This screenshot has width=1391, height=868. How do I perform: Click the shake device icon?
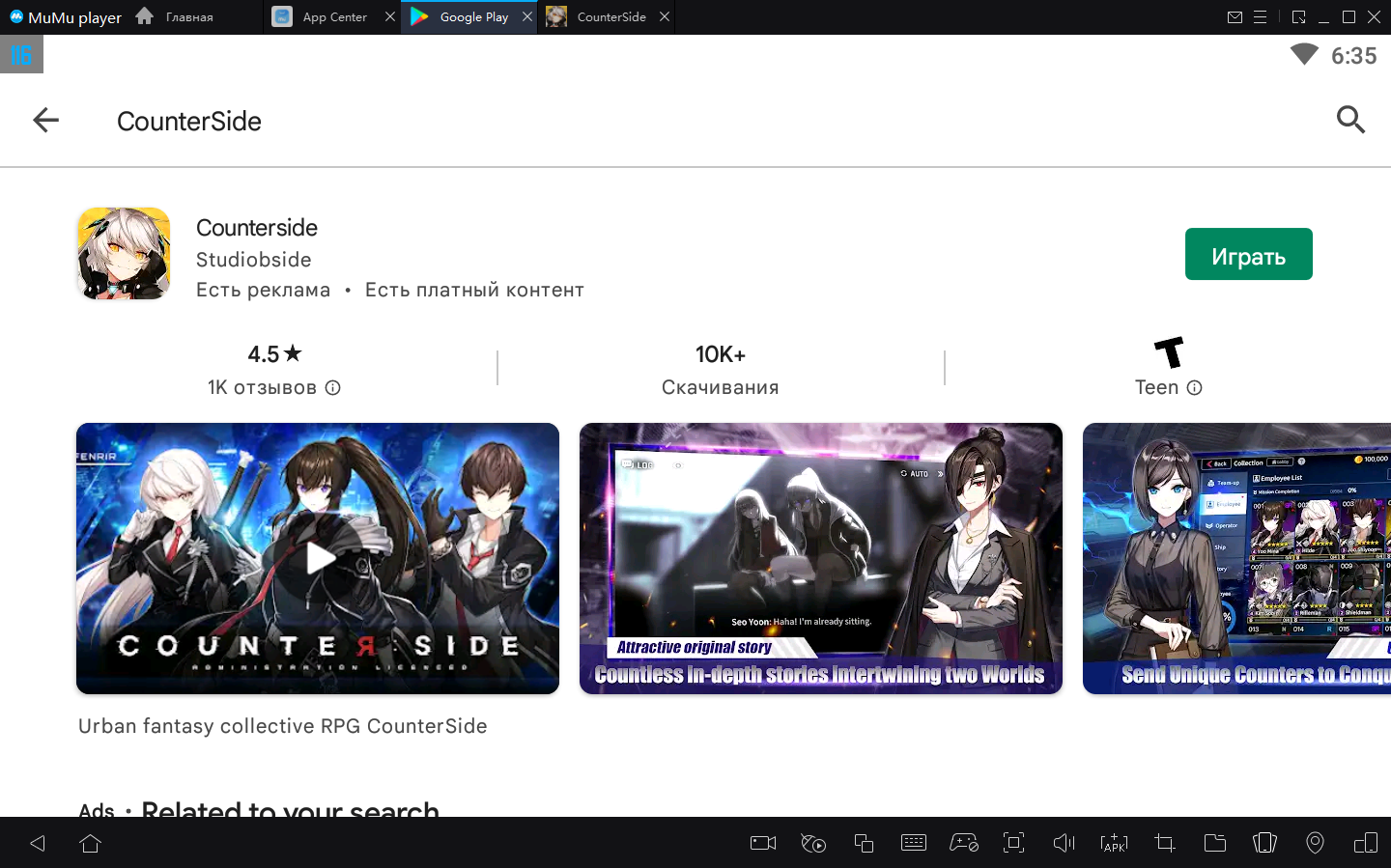1264,843
